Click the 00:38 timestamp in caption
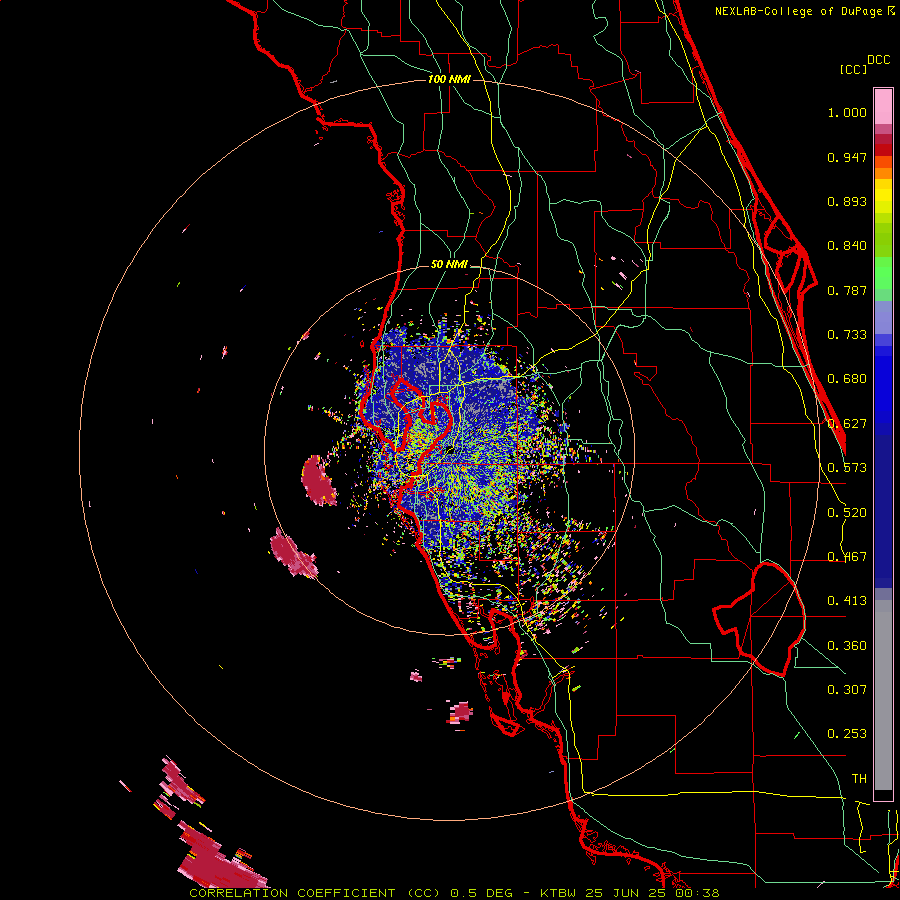Screen dimensions: 900x900 click(695, 893)
